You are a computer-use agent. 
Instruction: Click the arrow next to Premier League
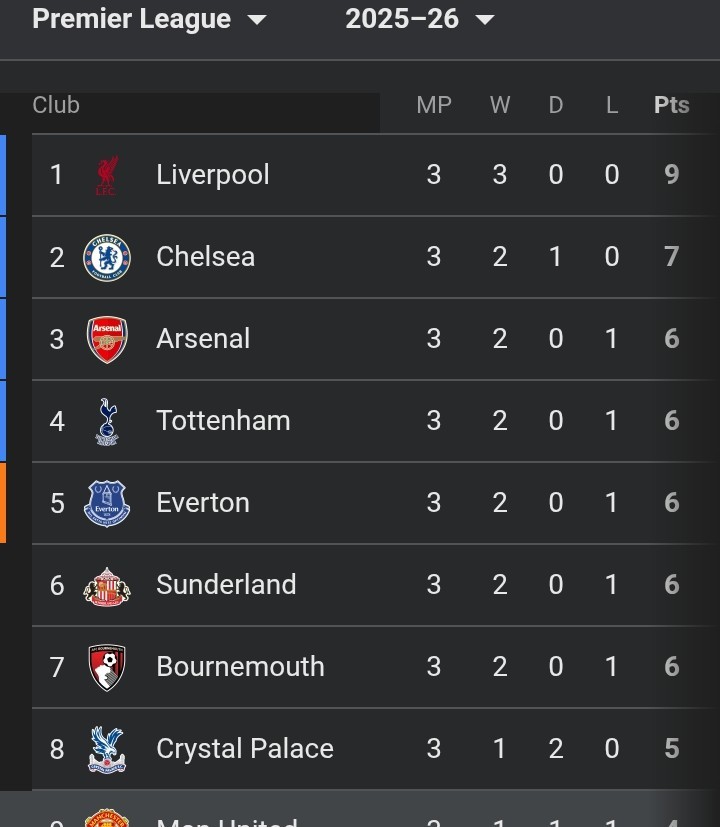(257, 20)
